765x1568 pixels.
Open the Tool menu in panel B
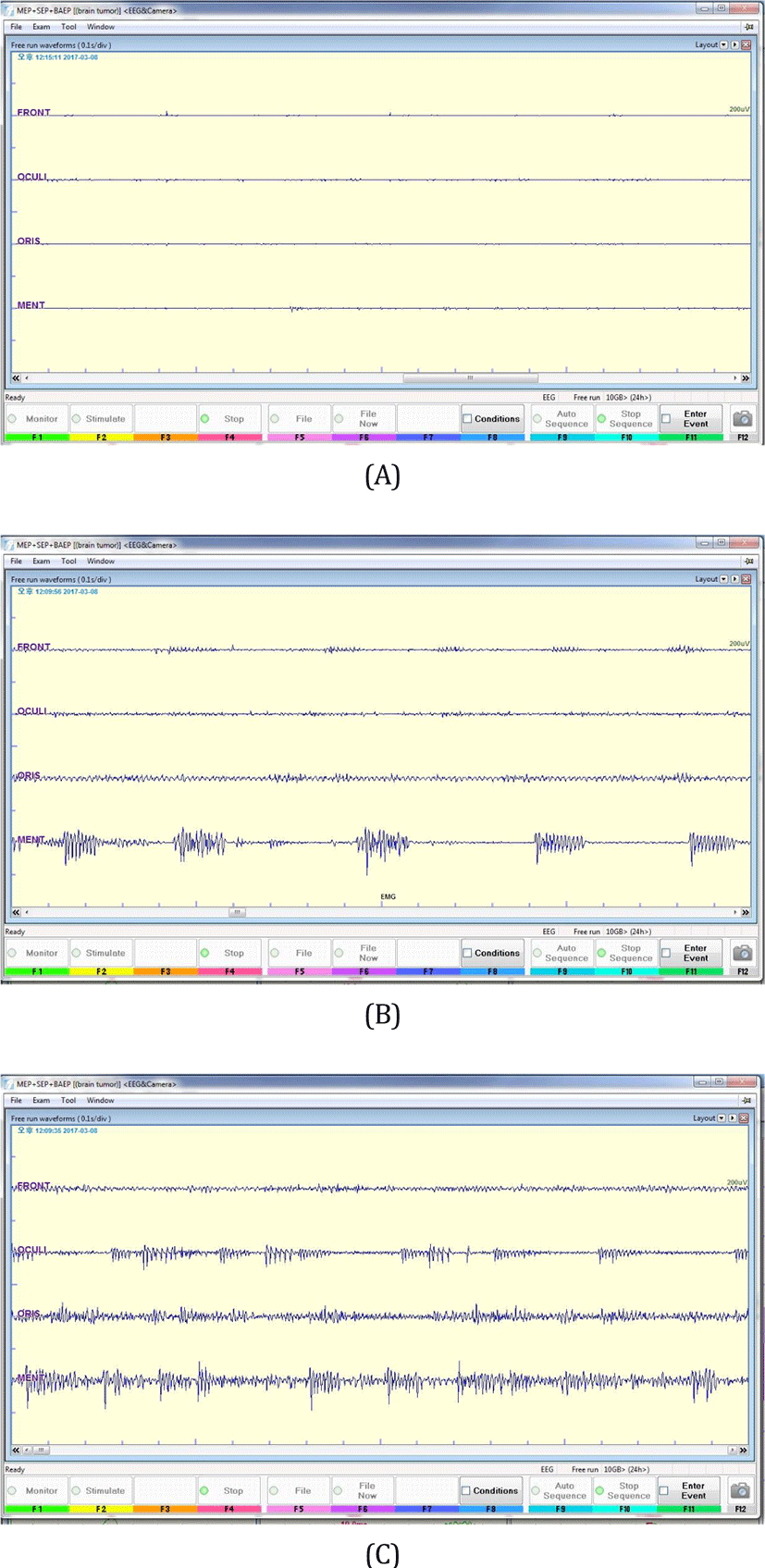68,562
